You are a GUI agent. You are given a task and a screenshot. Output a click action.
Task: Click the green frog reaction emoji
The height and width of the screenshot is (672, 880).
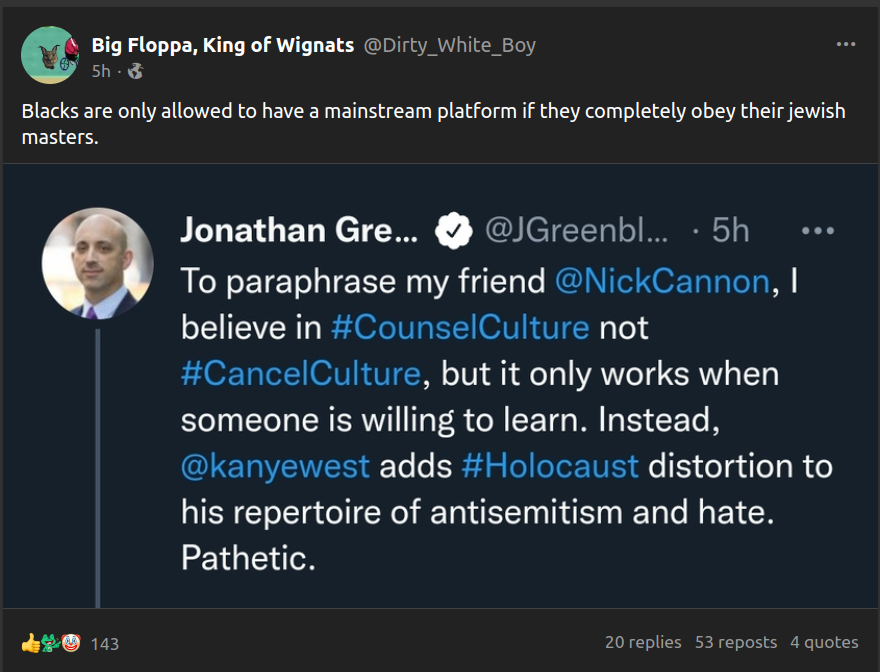(x=50, y=642)
